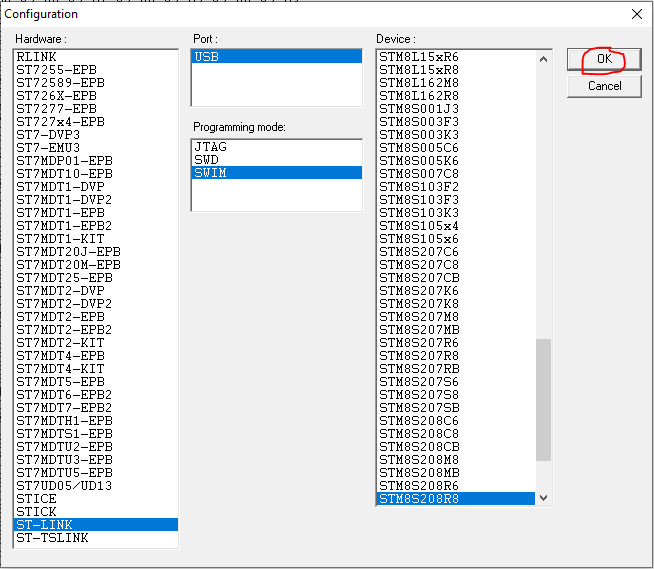Select RLINK hardware
Screen dimensions: 654x569
96,57
